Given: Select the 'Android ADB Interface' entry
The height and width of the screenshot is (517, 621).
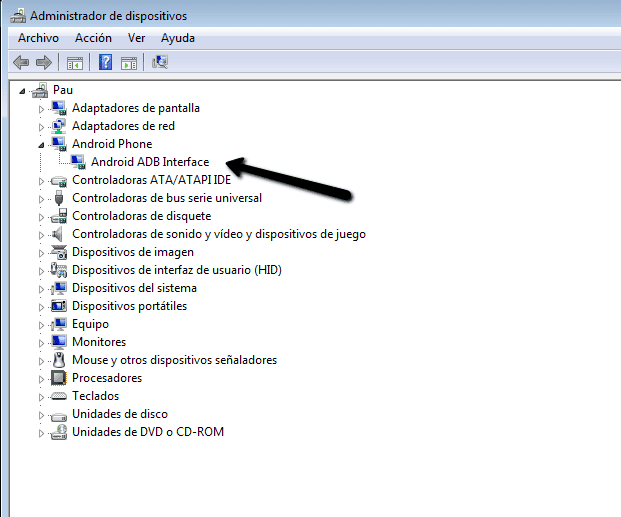Looking at the screenshot, I should [x=150, y=162].
